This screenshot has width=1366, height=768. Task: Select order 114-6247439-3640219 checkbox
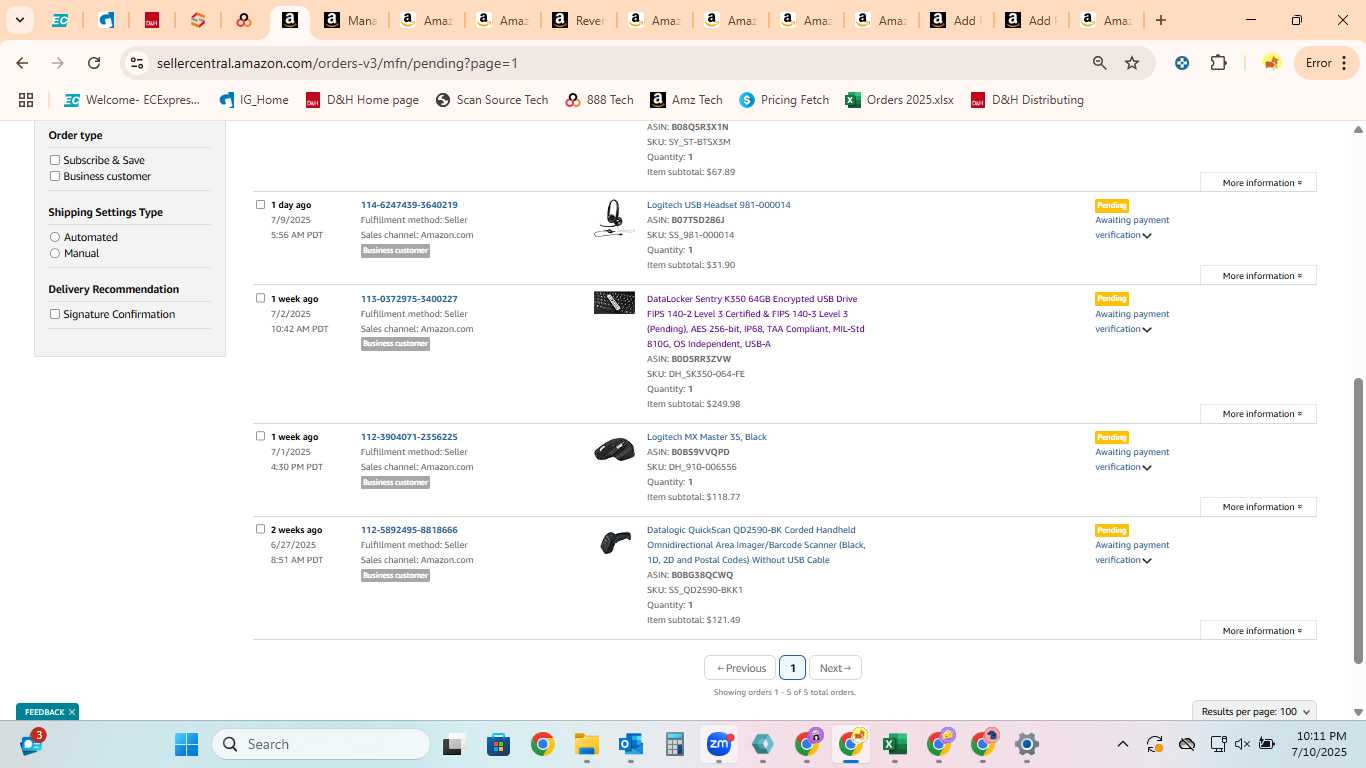260,205
